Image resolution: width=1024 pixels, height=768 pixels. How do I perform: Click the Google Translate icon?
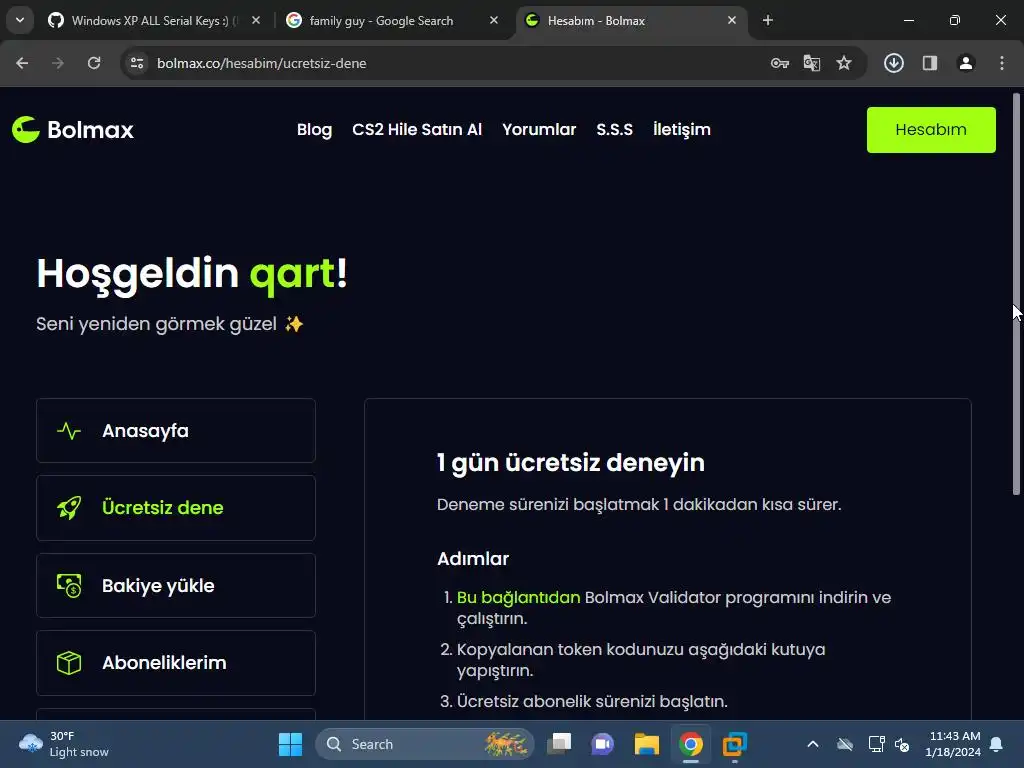[x=811, y=63]
